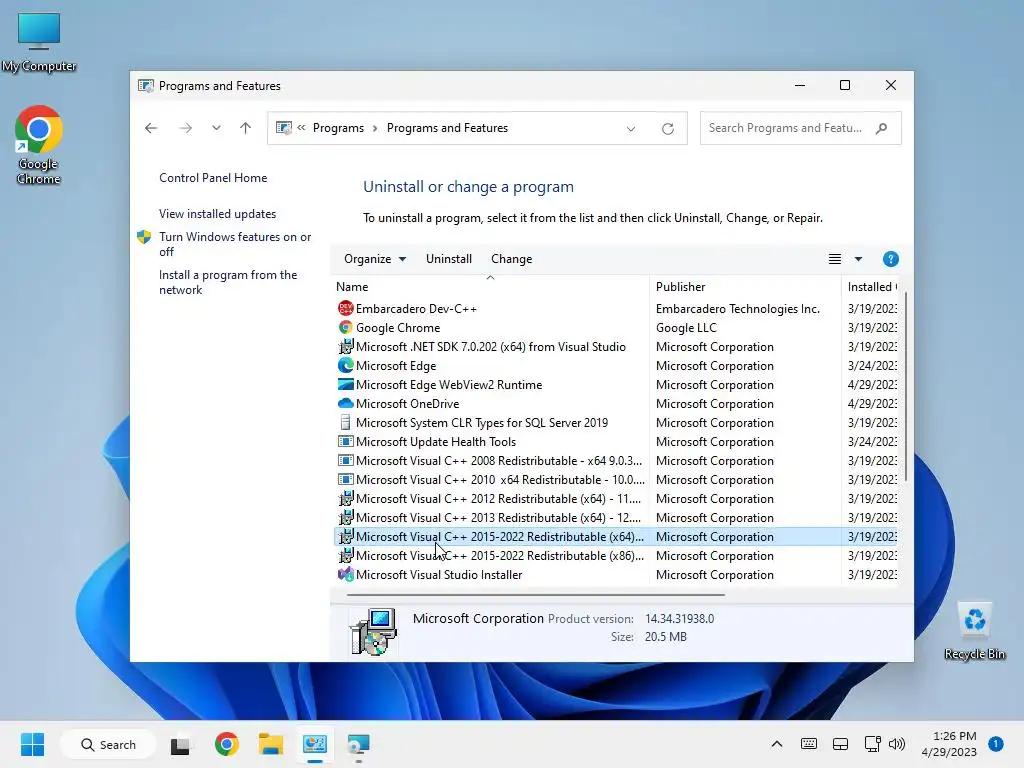
Task: Click the Visual C++ 2012 Redistributable icon
Action: 345,498
